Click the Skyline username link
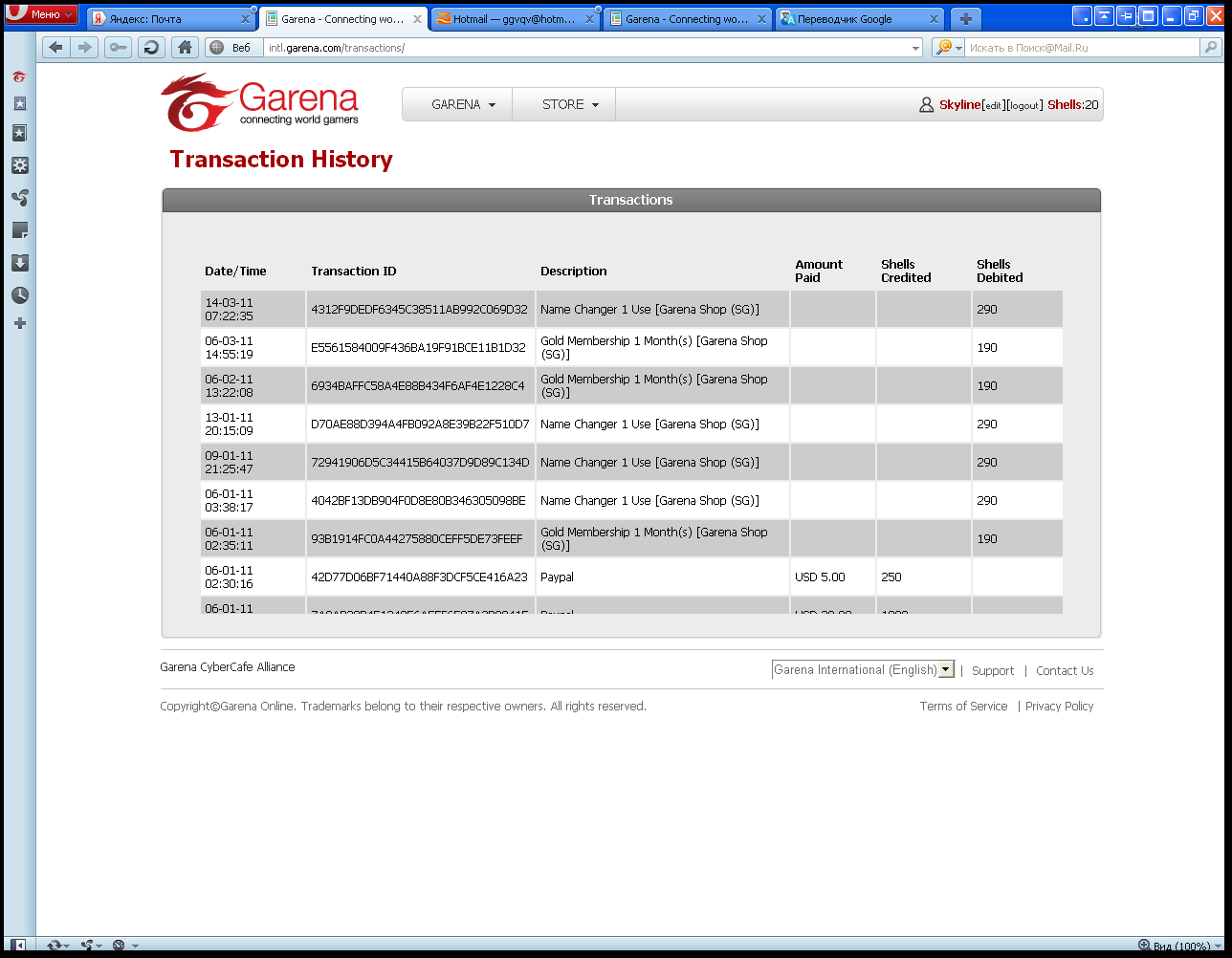The height and width of the screenshot is (958, 1232). 960,105
